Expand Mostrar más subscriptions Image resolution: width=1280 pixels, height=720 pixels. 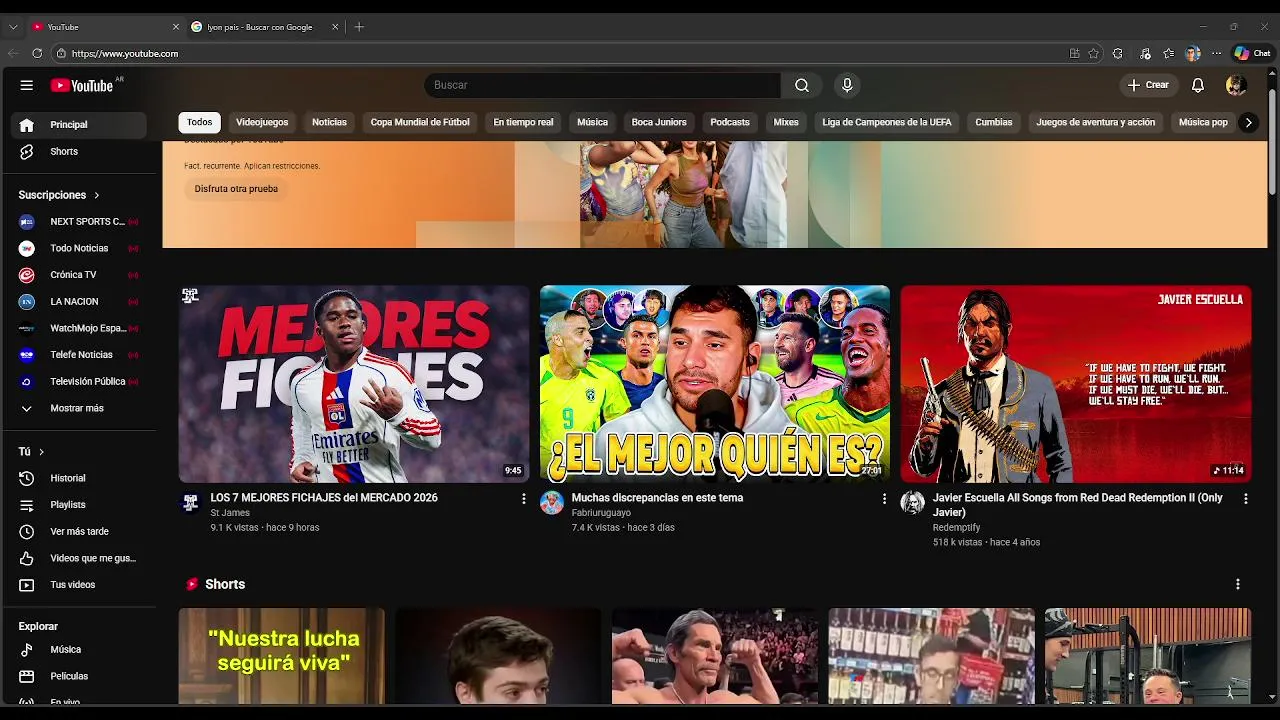coord(79,408)
